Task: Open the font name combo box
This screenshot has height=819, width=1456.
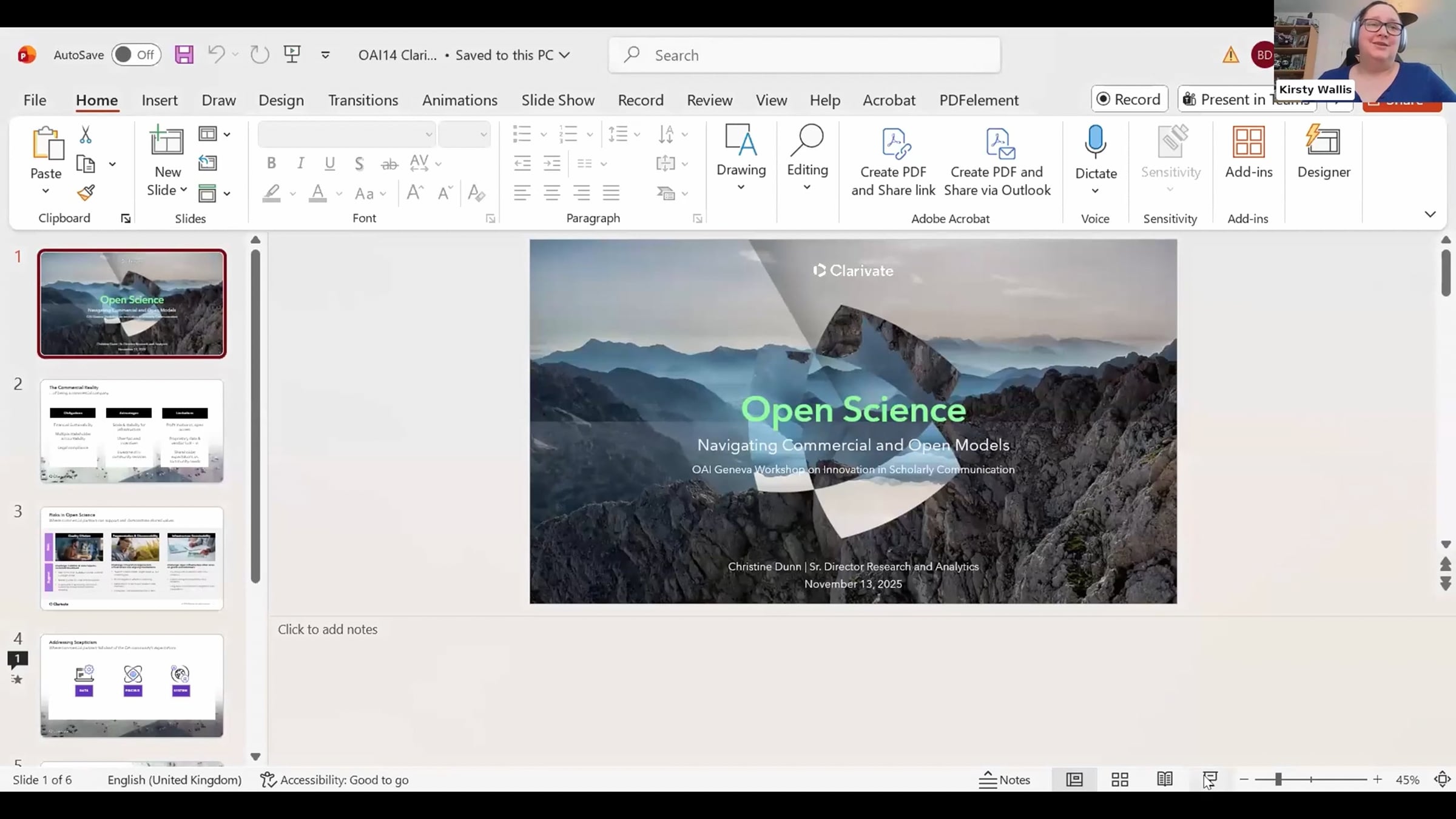Action: point(346,134)
